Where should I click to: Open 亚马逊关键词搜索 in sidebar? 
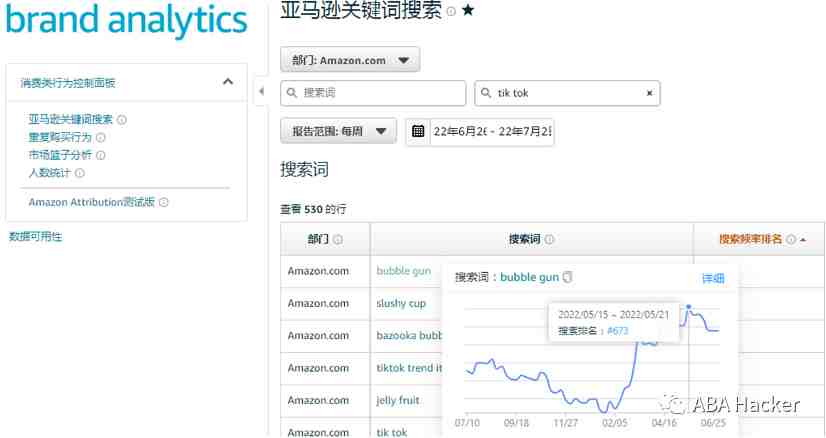[71, 120]
